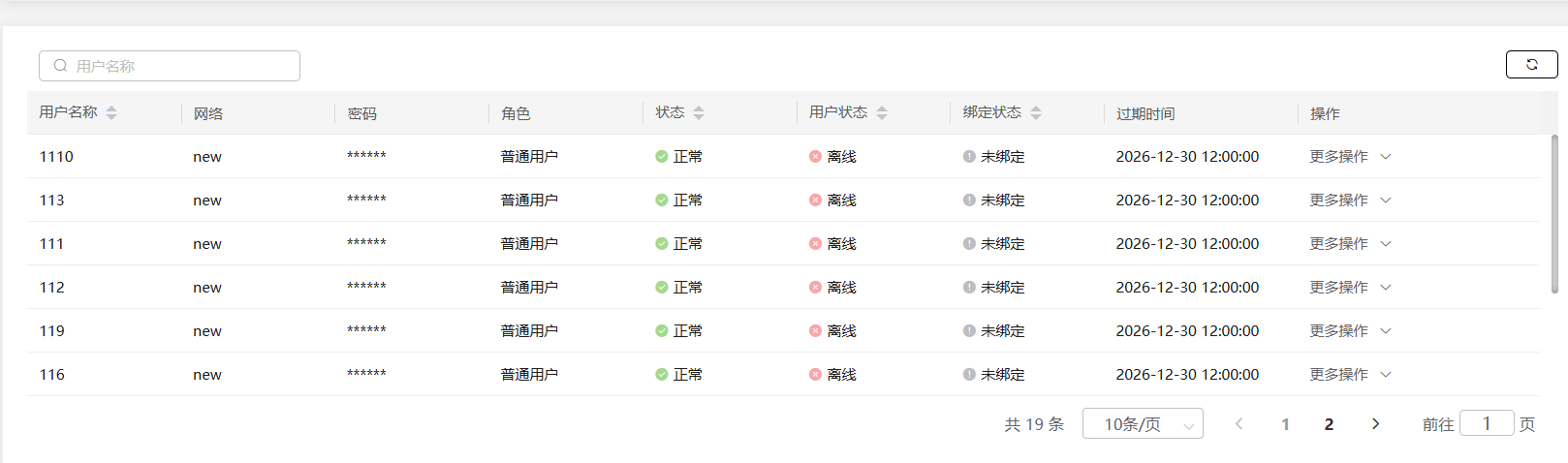This screenshot has height=463, width=1568.
Task: Select user name cell 113
Action: (52, 201)
